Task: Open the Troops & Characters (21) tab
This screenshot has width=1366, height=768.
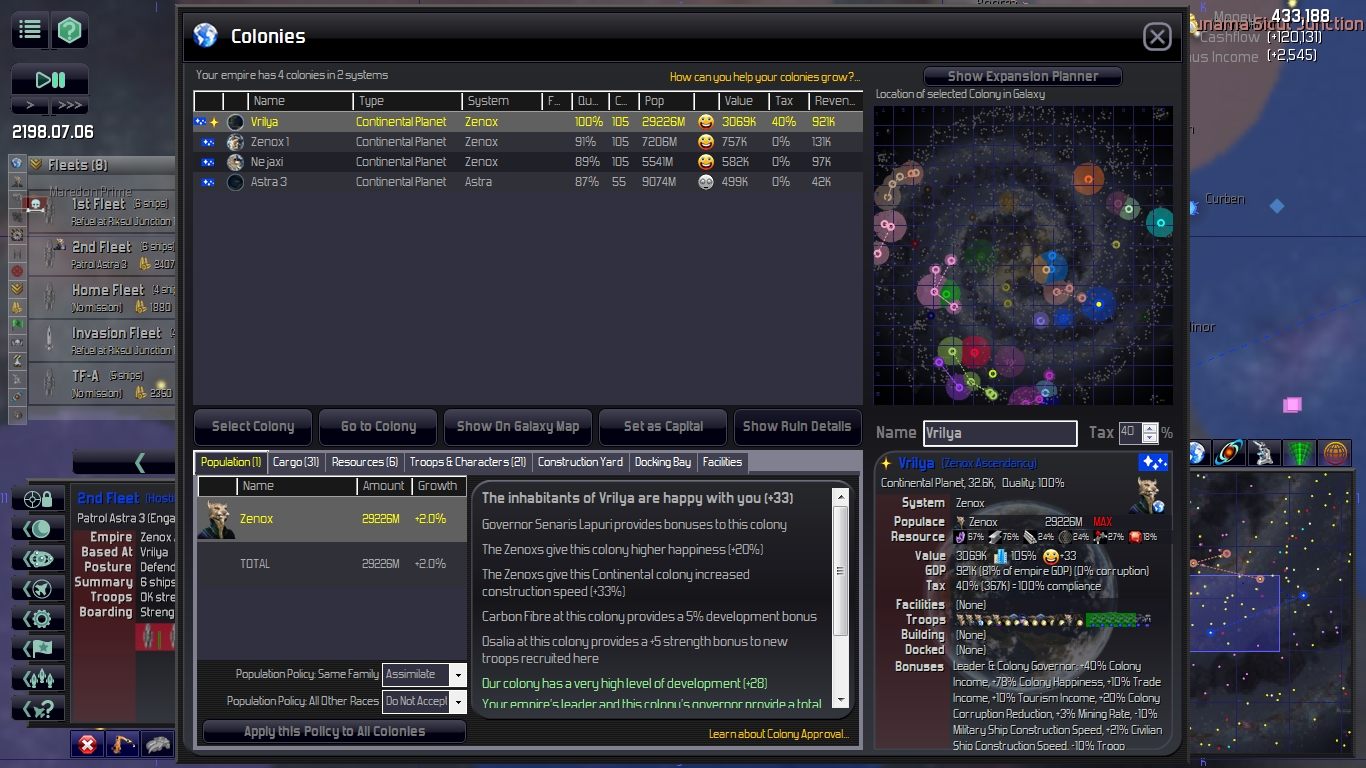Action: [468, 462]
